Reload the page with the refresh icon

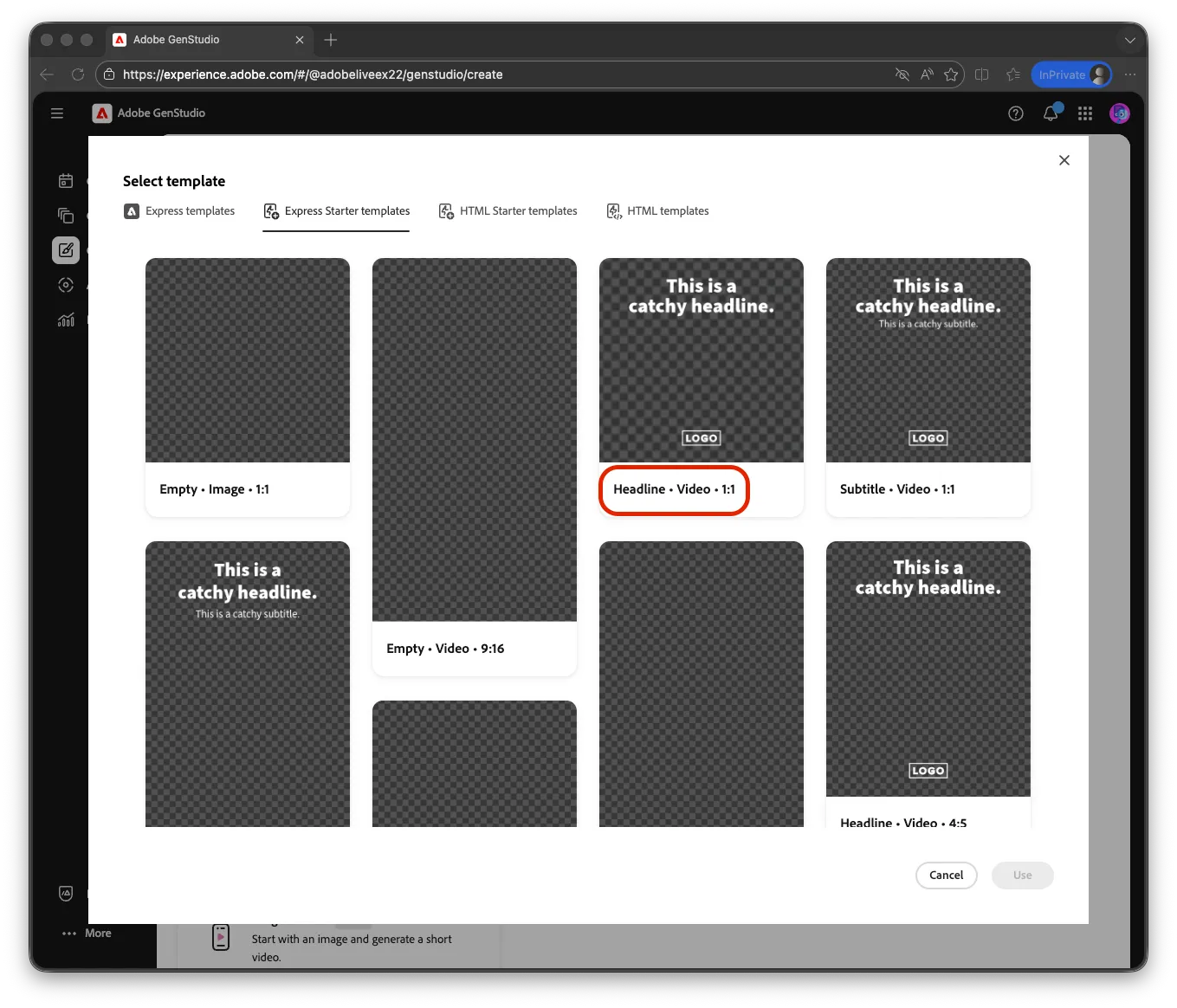point(78,74)
